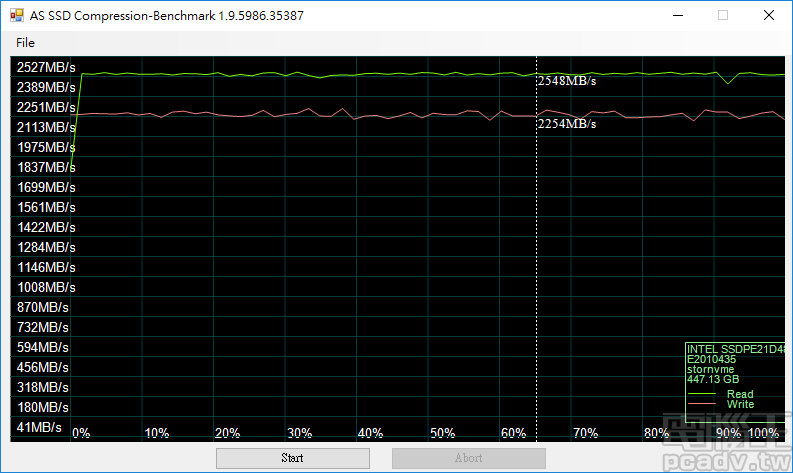
Task: Click the 1975MB/s axis label
Action: click(x=46, y=147)
